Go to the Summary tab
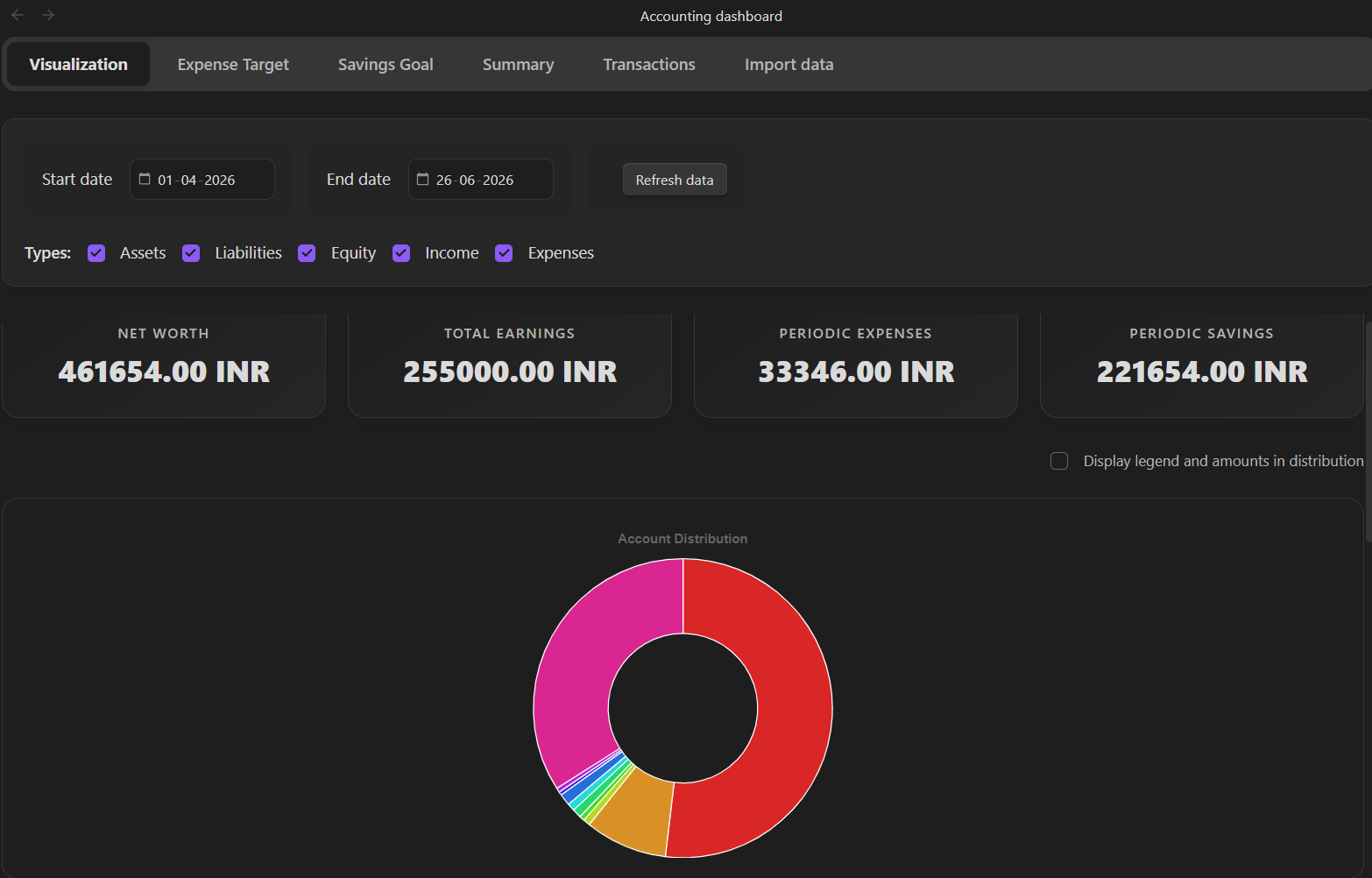 point(518,64)
